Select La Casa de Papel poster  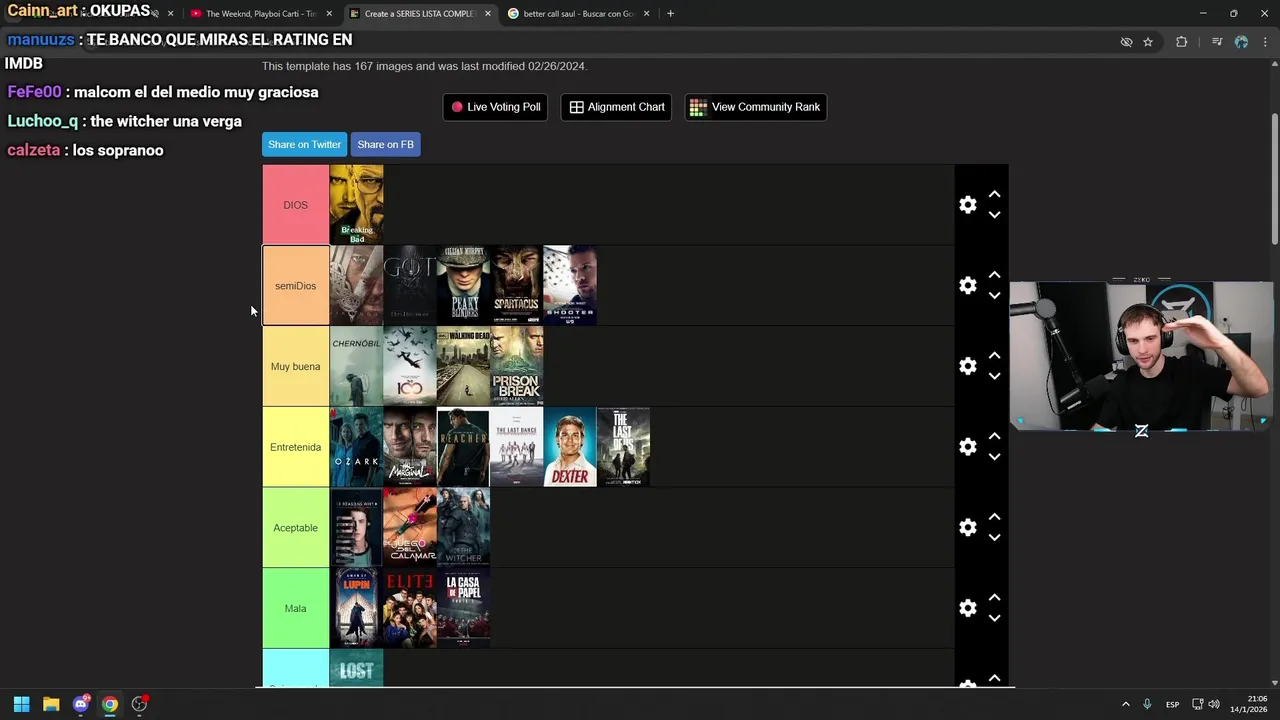[463, 608]
